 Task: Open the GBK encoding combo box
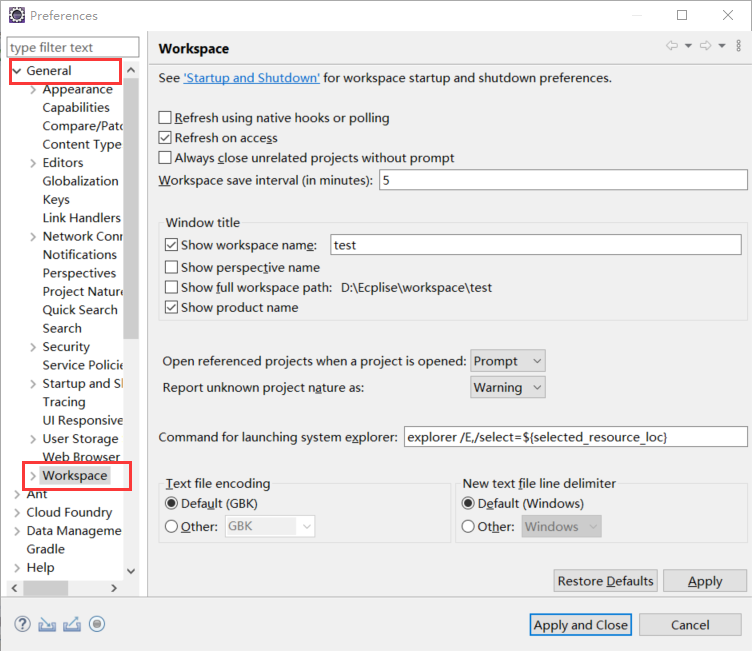pyautogui.click(x=270, y=526)
